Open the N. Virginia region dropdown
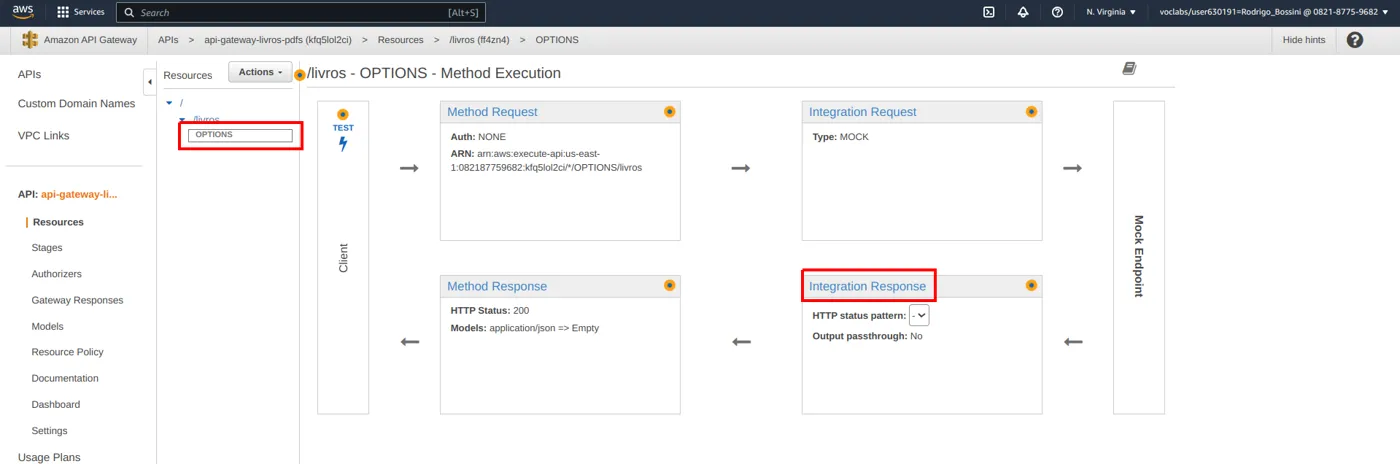 1111,12
